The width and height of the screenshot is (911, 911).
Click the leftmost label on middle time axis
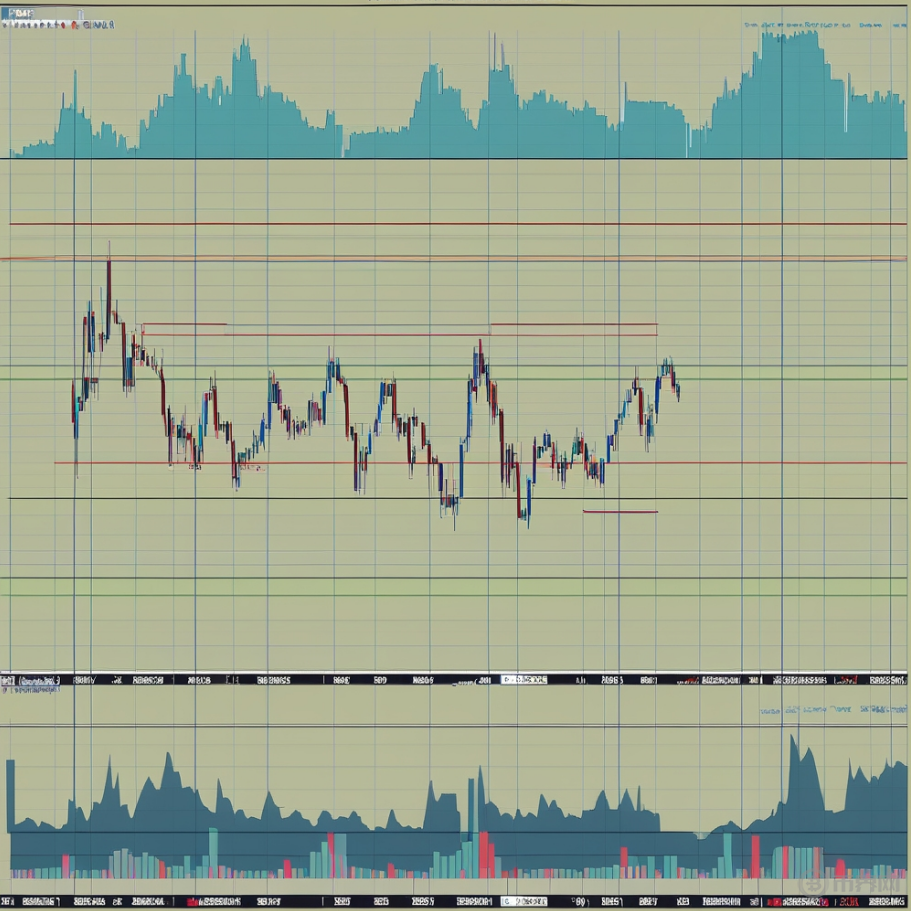pos(30,680)
